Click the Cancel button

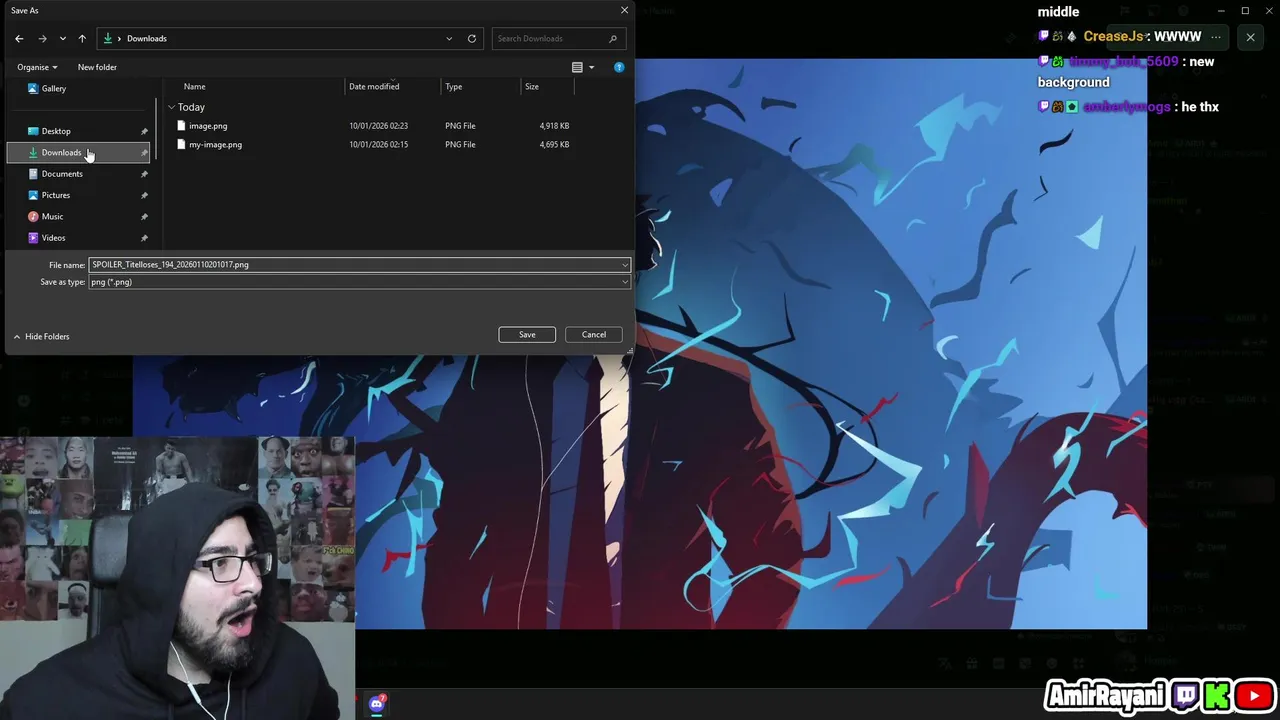(x=594, y=334)
